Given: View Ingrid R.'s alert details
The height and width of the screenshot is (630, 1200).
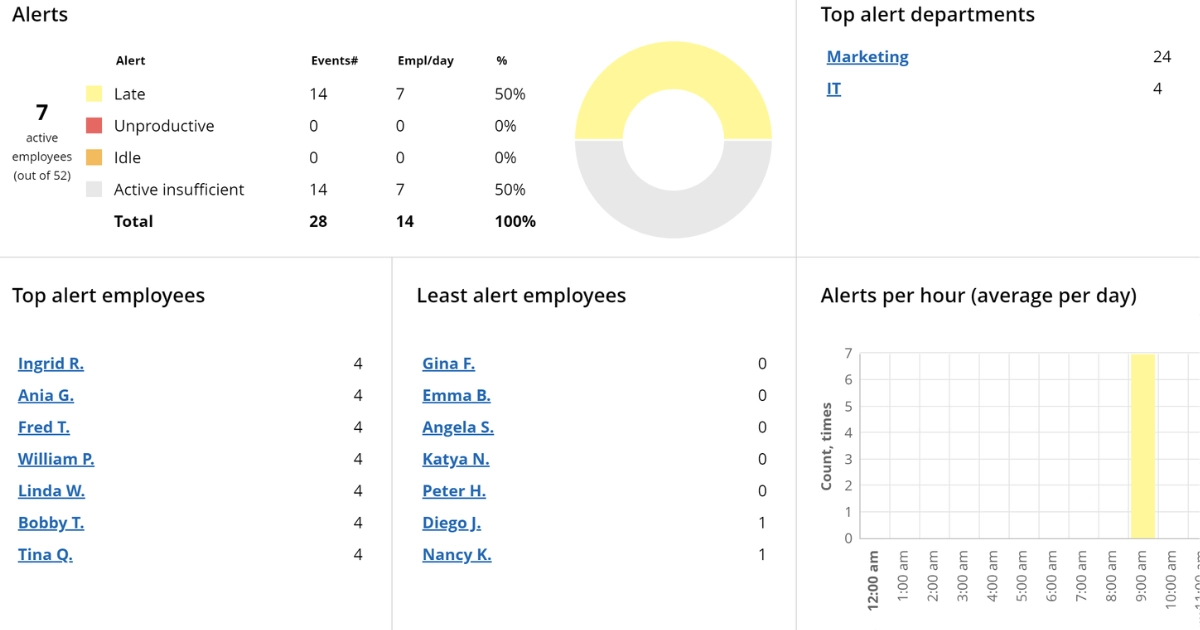Looking at the screenshot, I should point(51,363).
